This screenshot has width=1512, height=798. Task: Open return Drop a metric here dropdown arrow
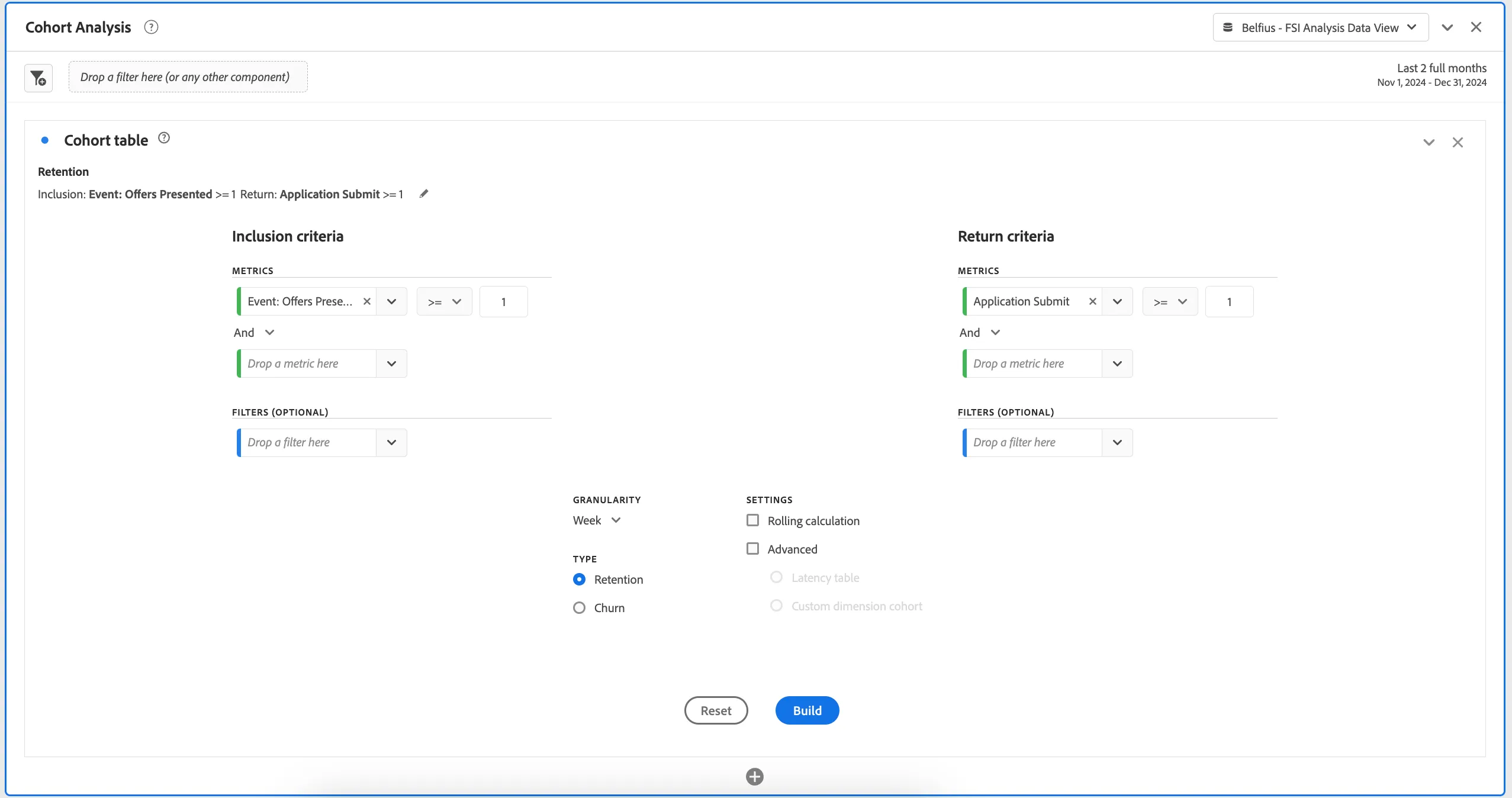click(x=1118, y=363)
